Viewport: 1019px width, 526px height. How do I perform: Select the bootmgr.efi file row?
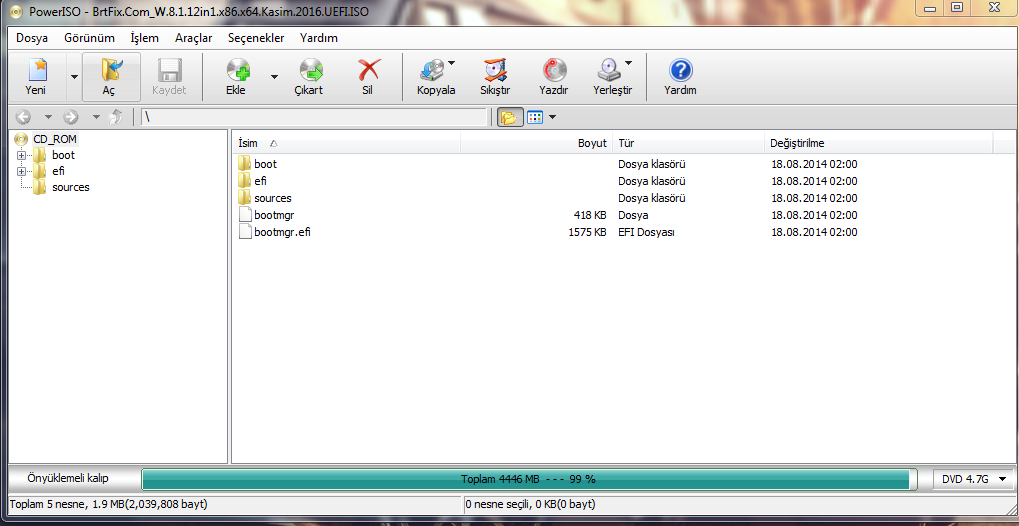click(613, 232)
